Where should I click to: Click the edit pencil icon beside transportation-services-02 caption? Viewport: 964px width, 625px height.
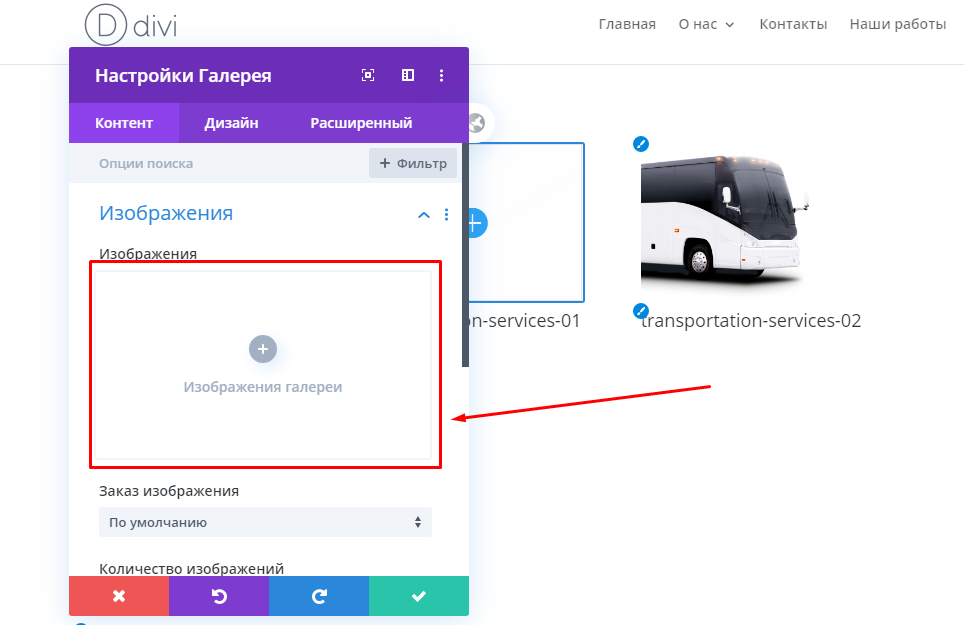(x=641, y=310)
